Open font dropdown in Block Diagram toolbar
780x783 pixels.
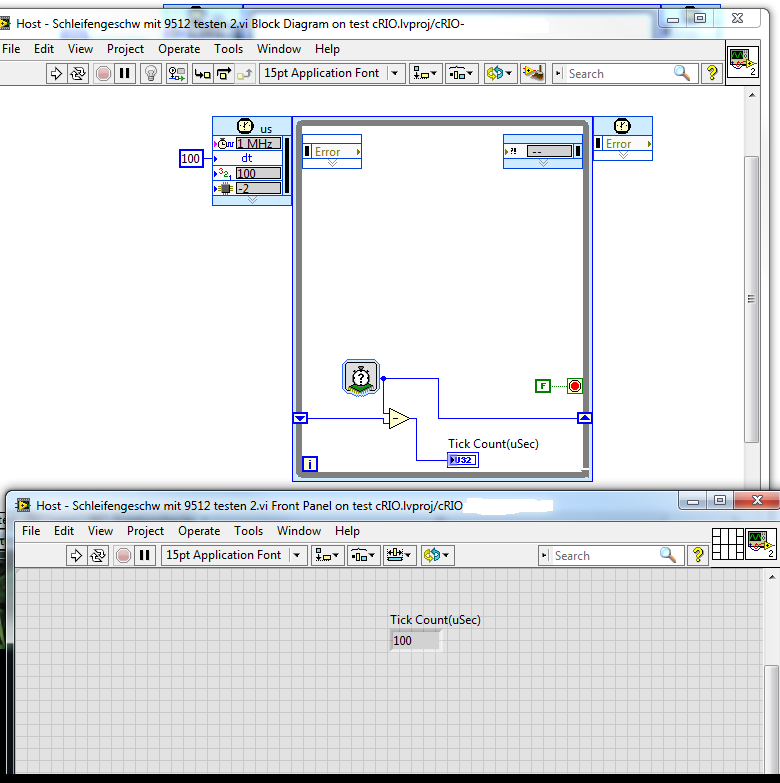(x=332, y=73)
